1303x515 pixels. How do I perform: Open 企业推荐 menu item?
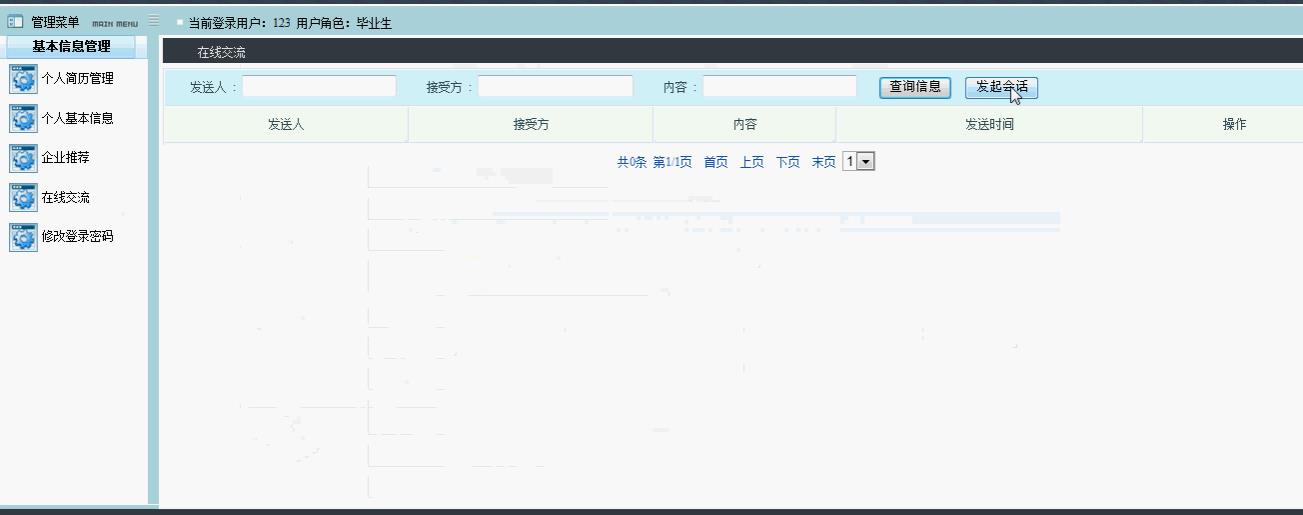65,158
